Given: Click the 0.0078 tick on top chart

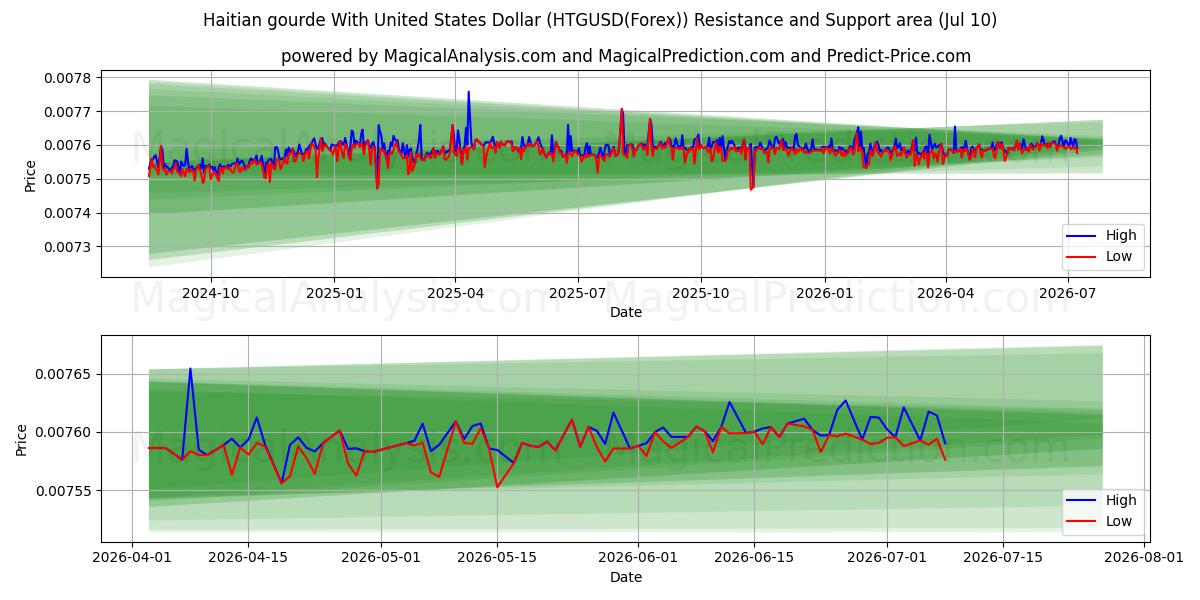Looking at the screenshot, I should [68, 78].
